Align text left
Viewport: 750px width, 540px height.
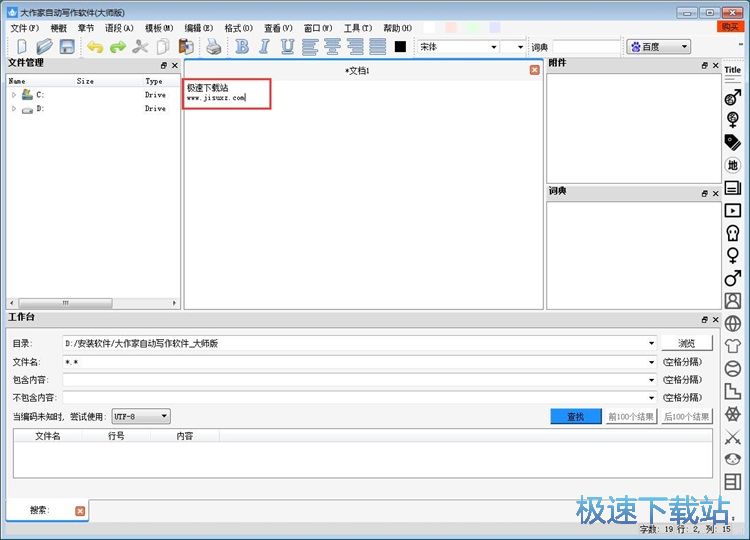pos(309,46)
